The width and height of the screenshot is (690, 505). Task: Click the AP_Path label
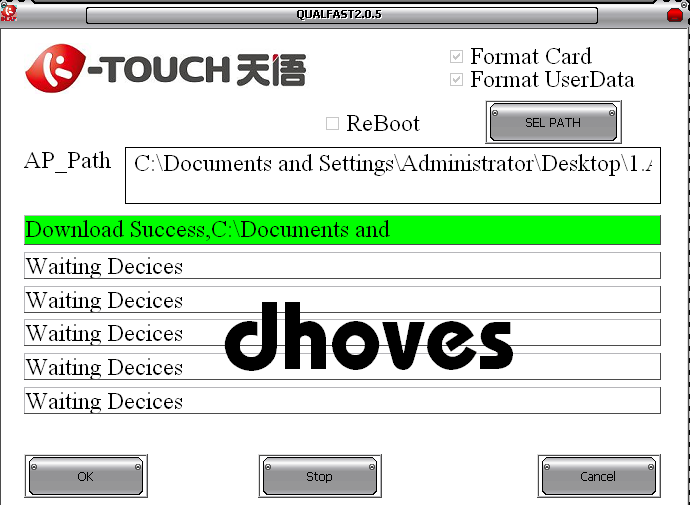coord(68,162)
